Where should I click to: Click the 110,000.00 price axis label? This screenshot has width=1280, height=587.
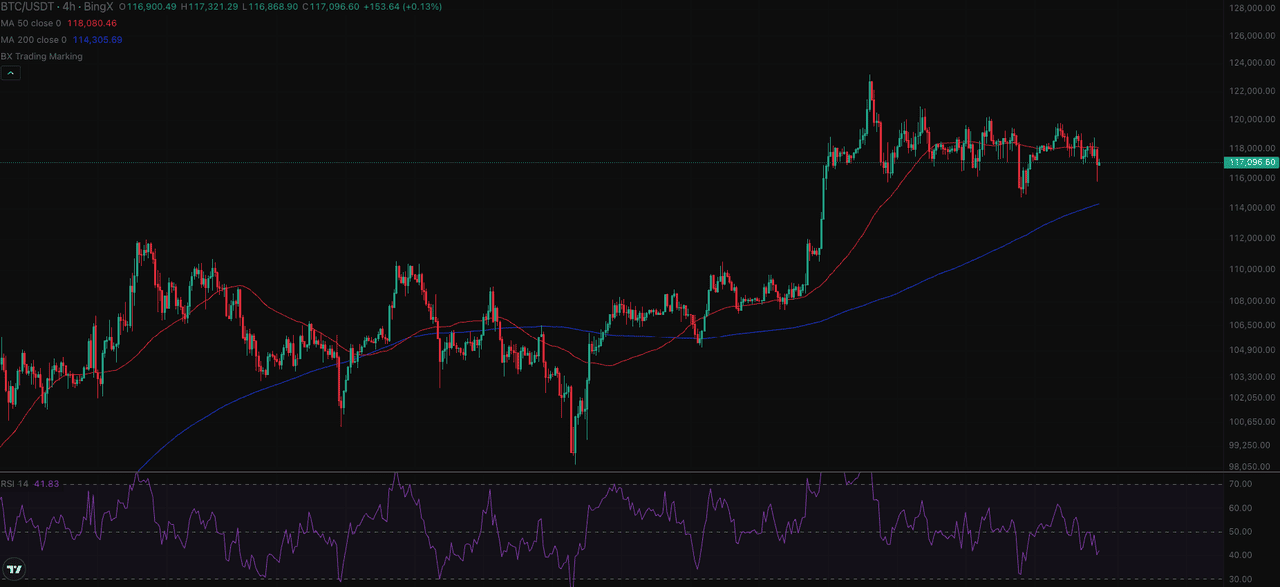(1252, 269)
